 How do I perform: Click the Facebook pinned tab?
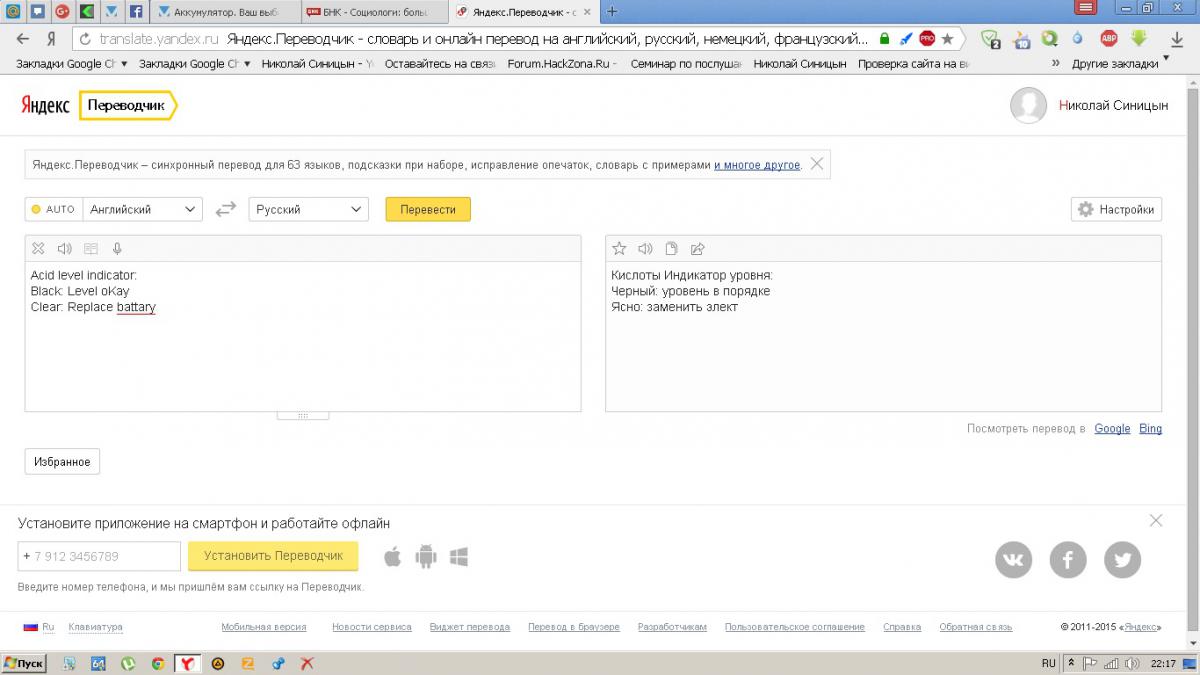136,11
